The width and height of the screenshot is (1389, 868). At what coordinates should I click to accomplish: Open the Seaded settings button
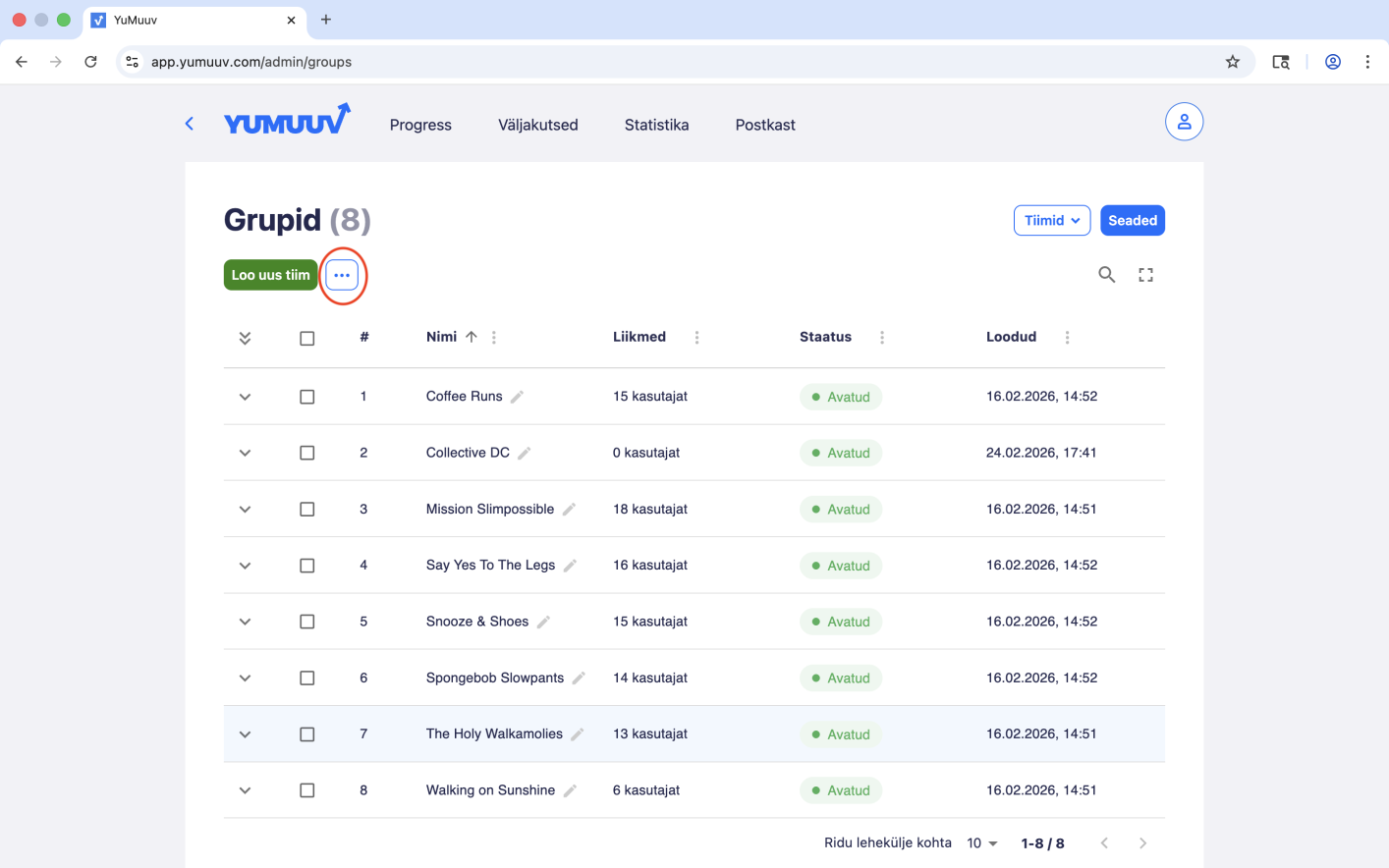pyautogui.click(x=1132, y=221)
